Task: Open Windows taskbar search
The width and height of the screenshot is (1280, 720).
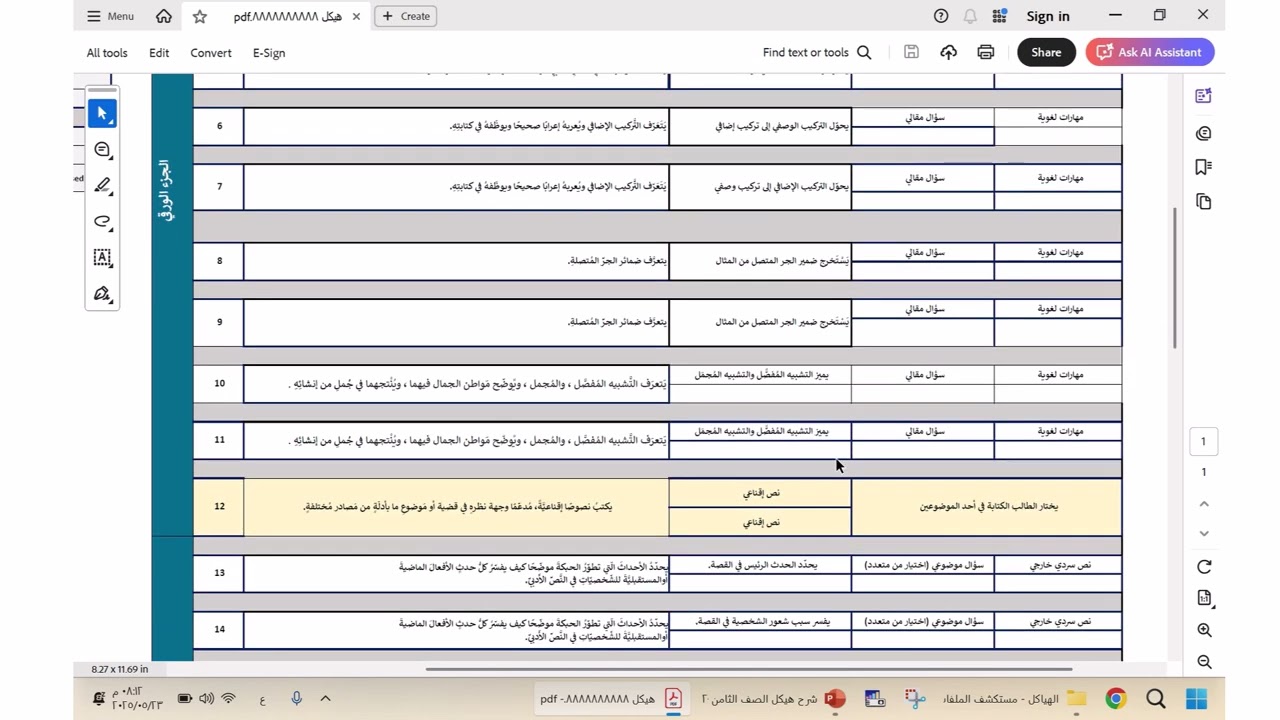Action: pos(1156,699)
